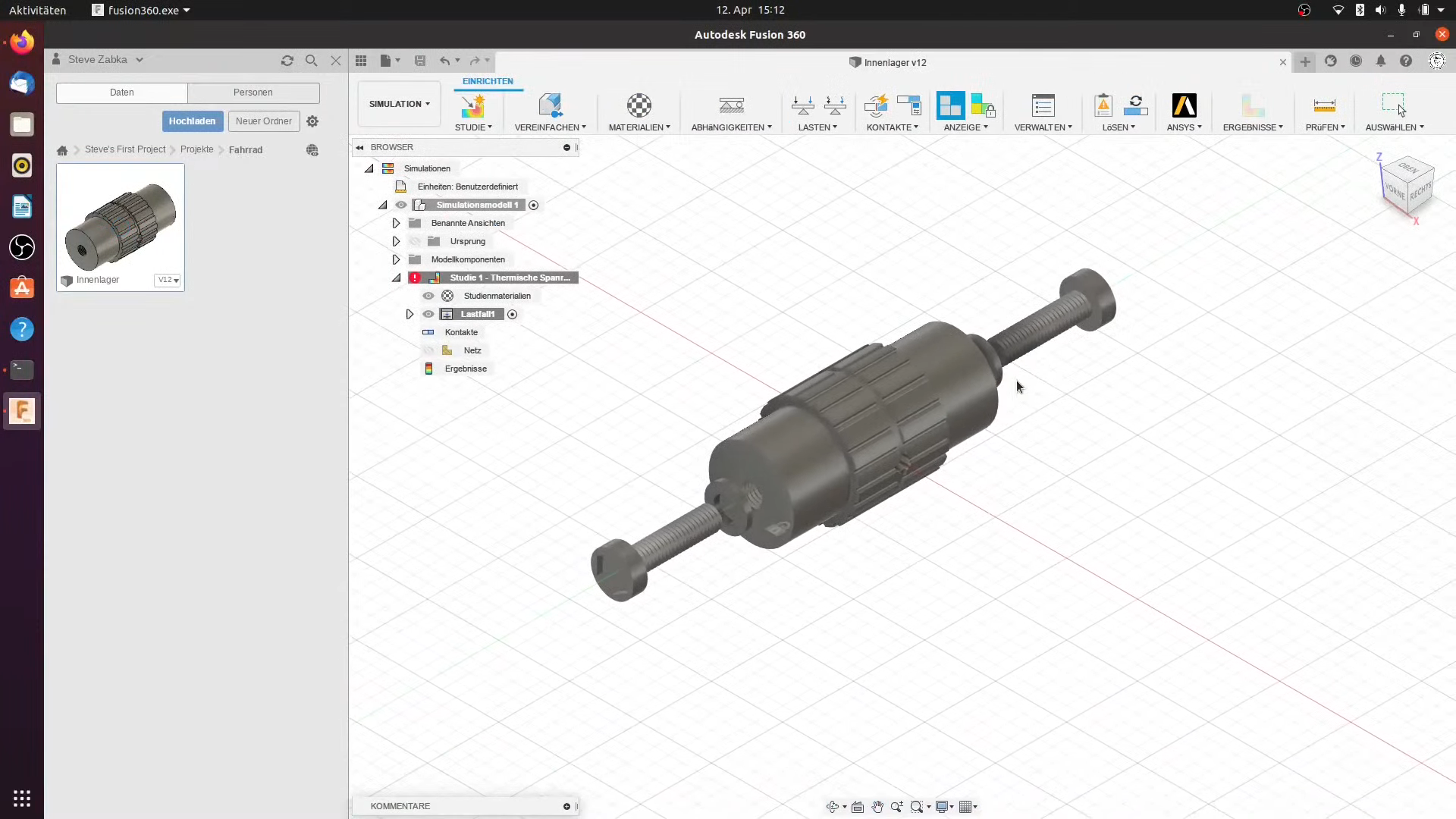Click the Vereinfachen simplify icon
The width and height of the screenshot is (1456, 819).
(550, 106)
